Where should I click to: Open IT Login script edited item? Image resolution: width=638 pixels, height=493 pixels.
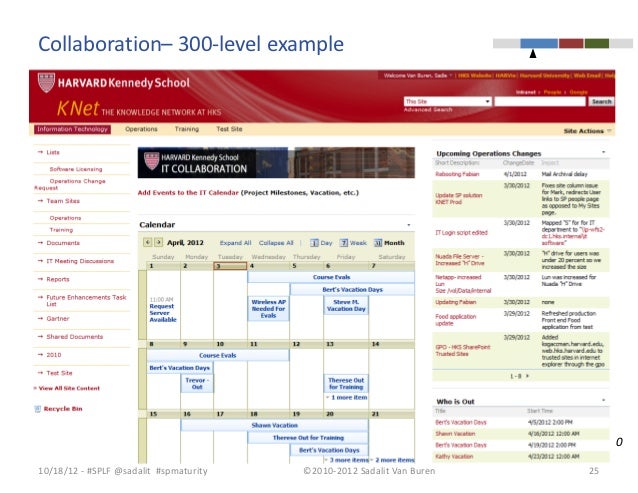pyautogui.click(x=461, y=233)
